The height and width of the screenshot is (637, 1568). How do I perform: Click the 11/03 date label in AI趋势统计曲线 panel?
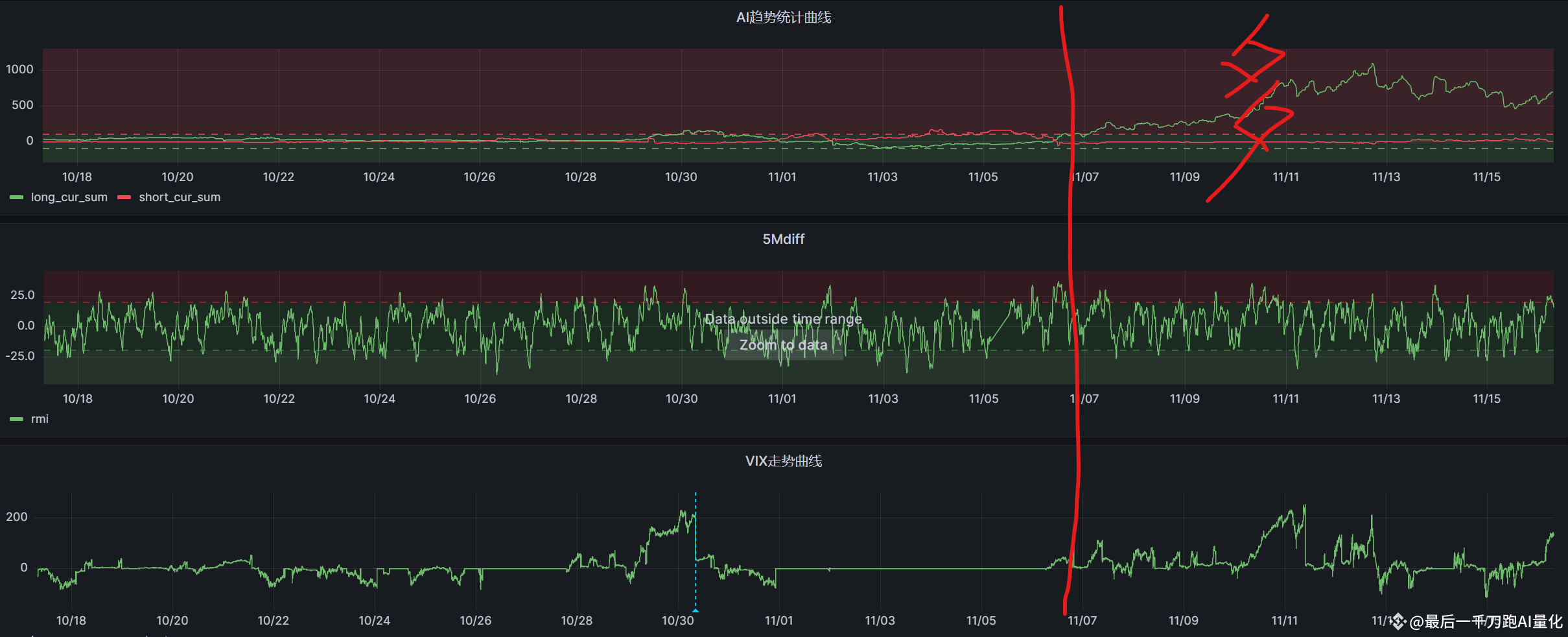pos(883,177)
